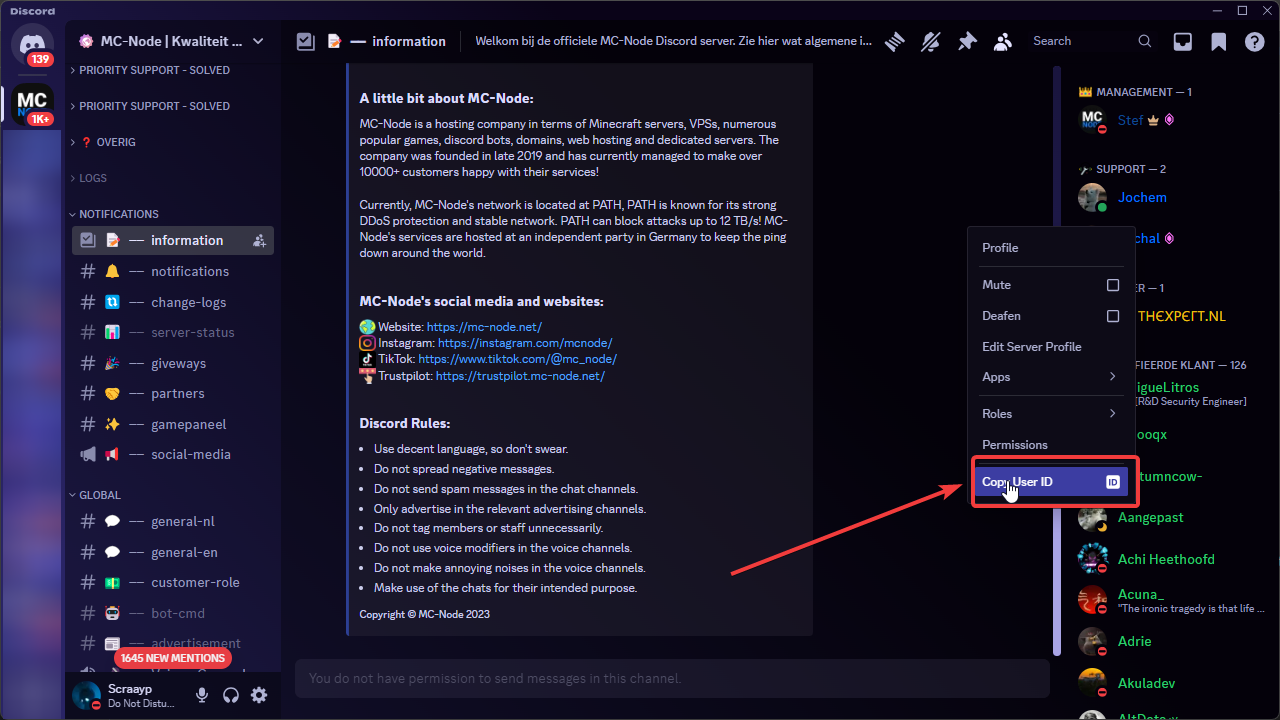This screenshot has height=720, width=1280.
Task: Open the social-media channel
Action: (173, 454)
